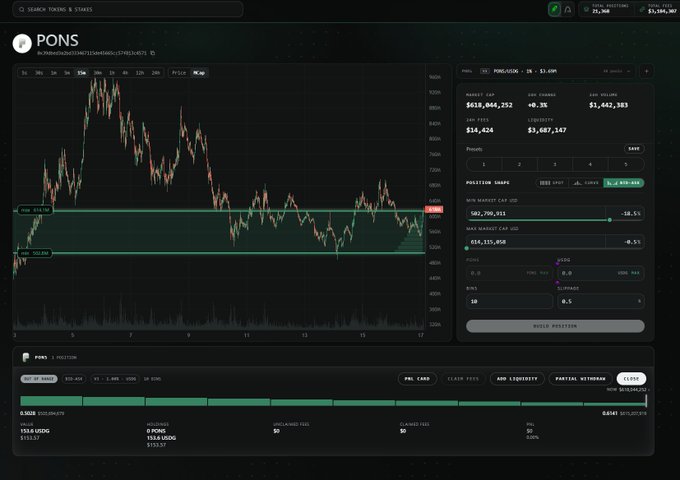Image resolution: width=680 pixels, height=480 pixels.
Task: Select Bid-Ask position shape
Action: click(624, 183)
